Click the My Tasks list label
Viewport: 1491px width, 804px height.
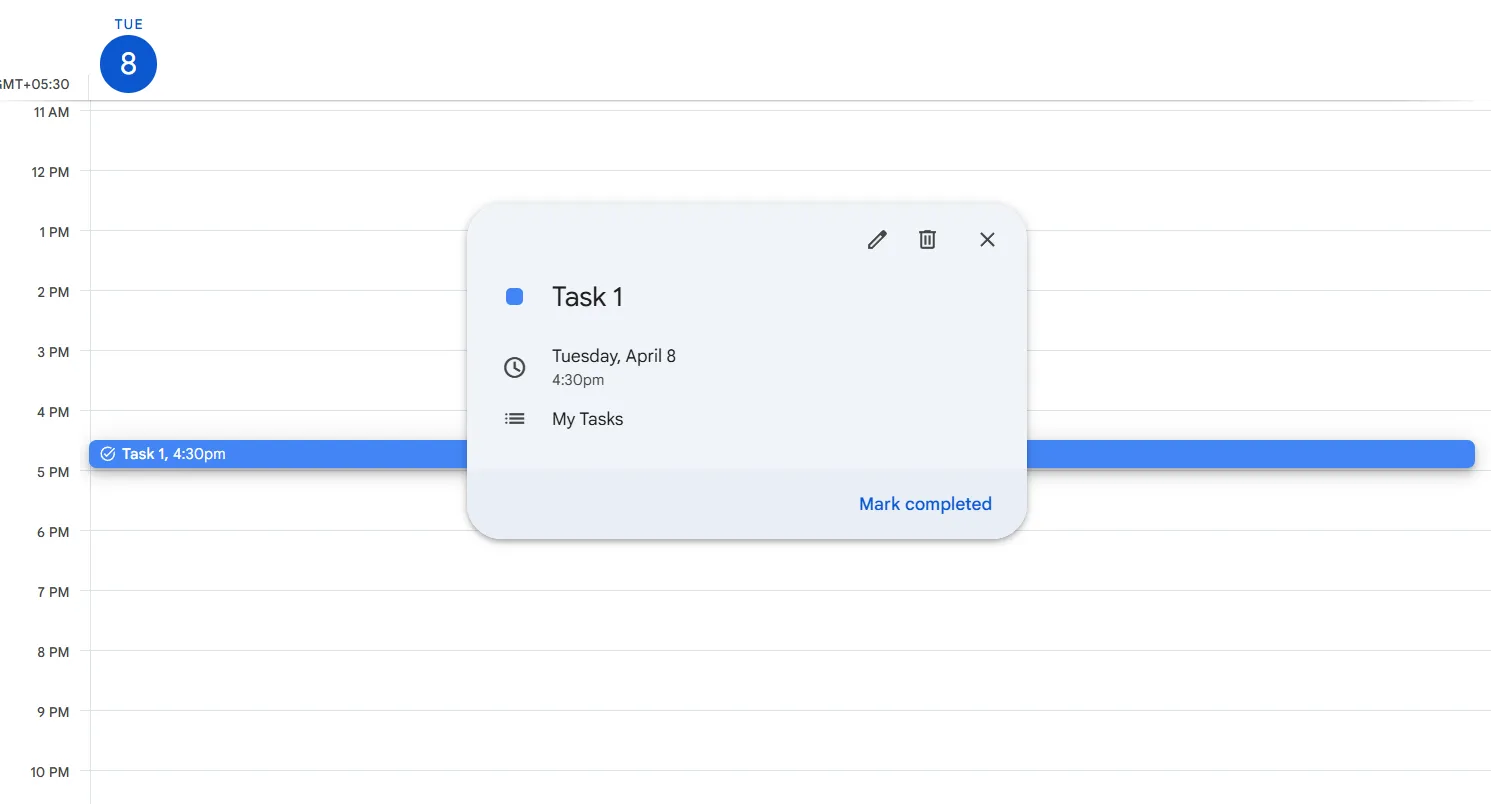click(587, 419)
